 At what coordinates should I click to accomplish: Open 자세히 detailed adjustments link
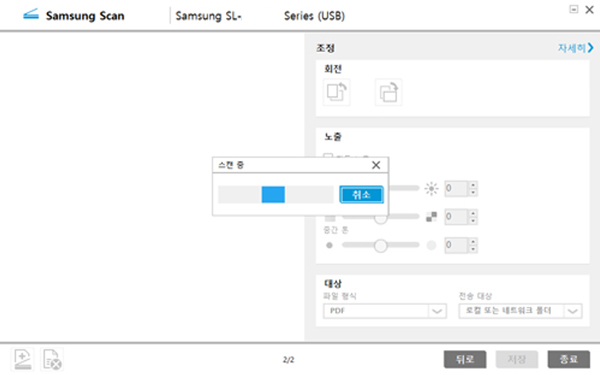576,48
